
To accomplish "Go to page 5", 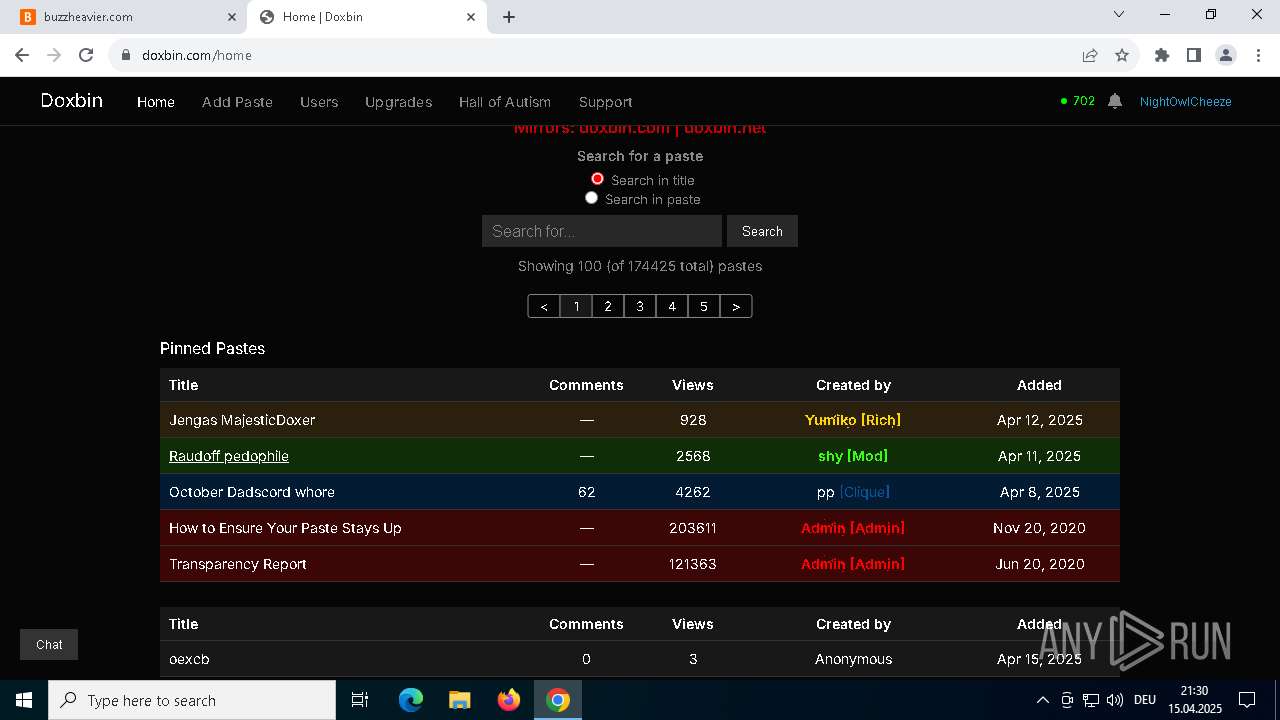I will [x=704, y=306].
